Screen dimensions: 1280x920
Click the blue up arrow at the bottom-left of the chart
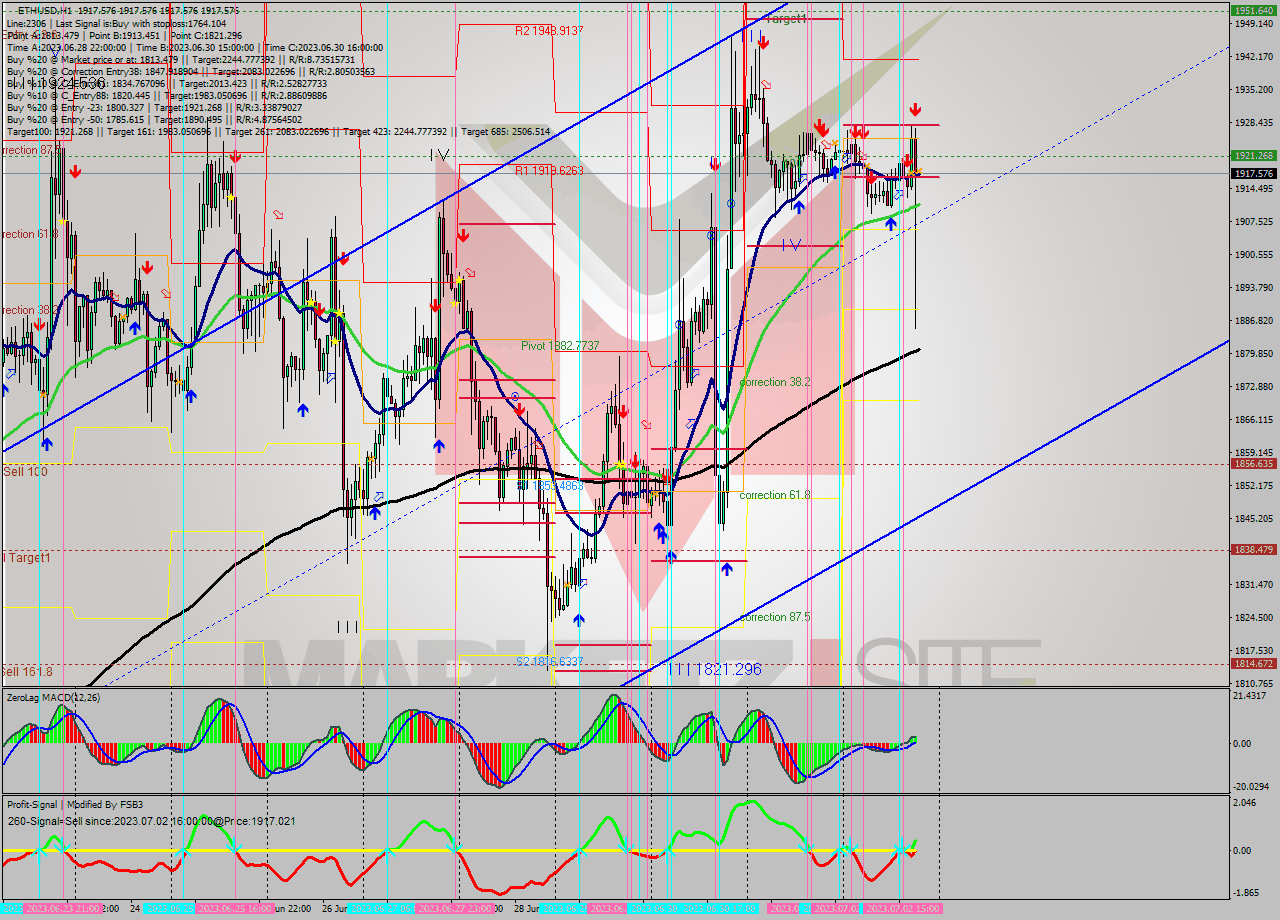point(45,442)
